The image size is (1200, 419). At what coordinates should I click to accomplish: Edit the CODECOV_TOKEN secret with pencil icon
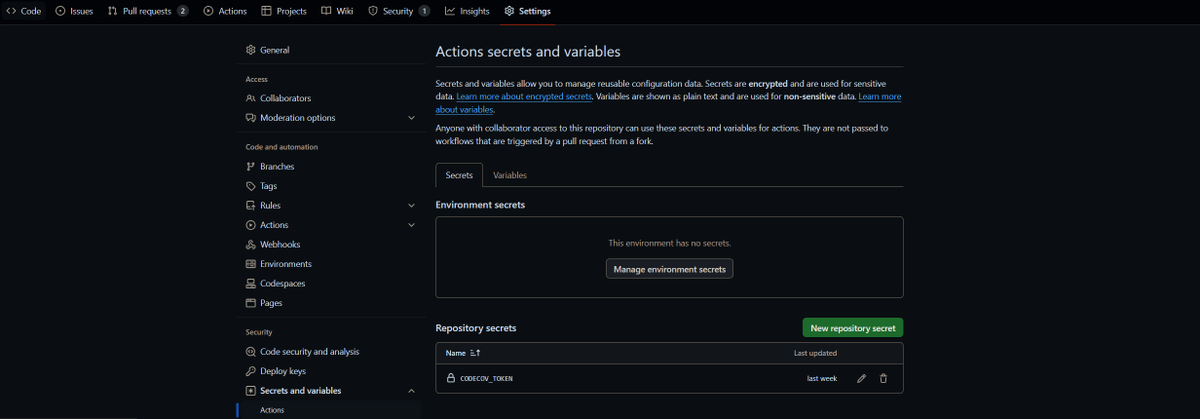862,378
